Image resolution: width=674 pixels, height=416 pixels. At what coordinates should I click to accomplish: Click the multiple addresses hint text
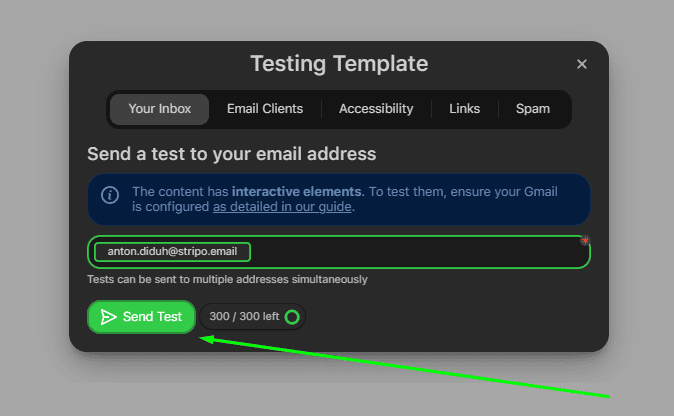[227, 279]
